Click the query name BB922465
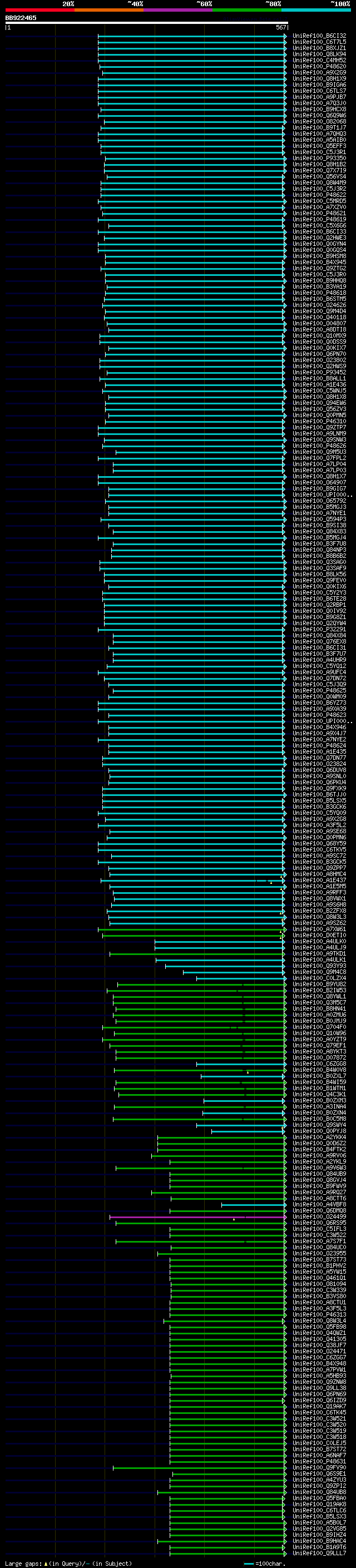356x1568 pixels. pyautogui.click(x=21, y=18)
